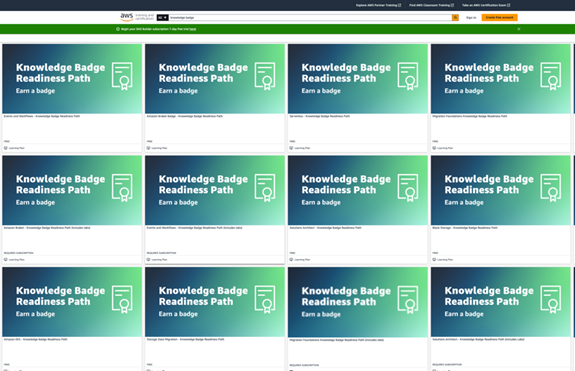This screenshot has height=371, width=575.
Task: Open Events and Workflows includes labs banner image
Action: coord(215,190)
